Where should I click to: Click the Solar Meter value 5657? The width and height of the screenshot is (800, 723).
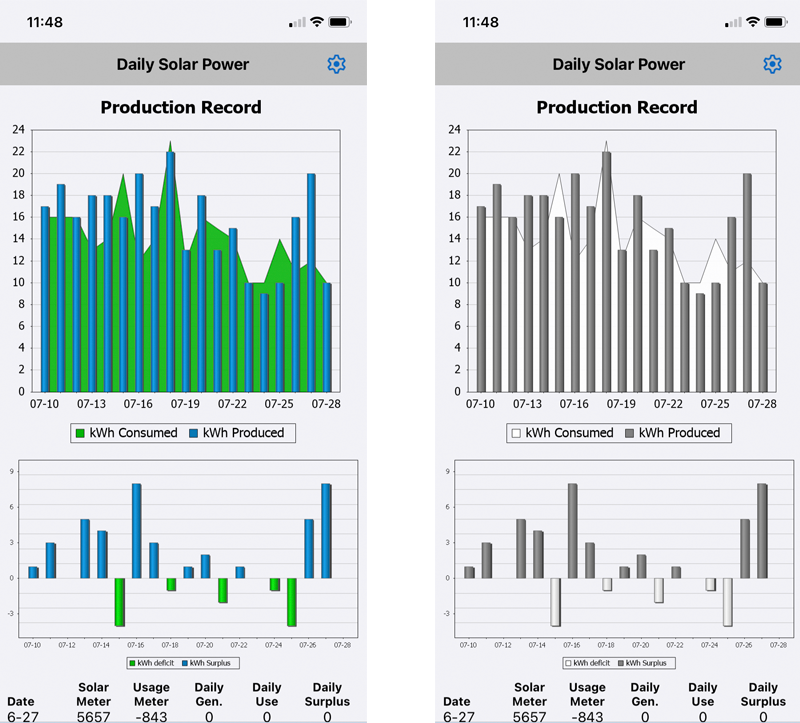[92, 715]
